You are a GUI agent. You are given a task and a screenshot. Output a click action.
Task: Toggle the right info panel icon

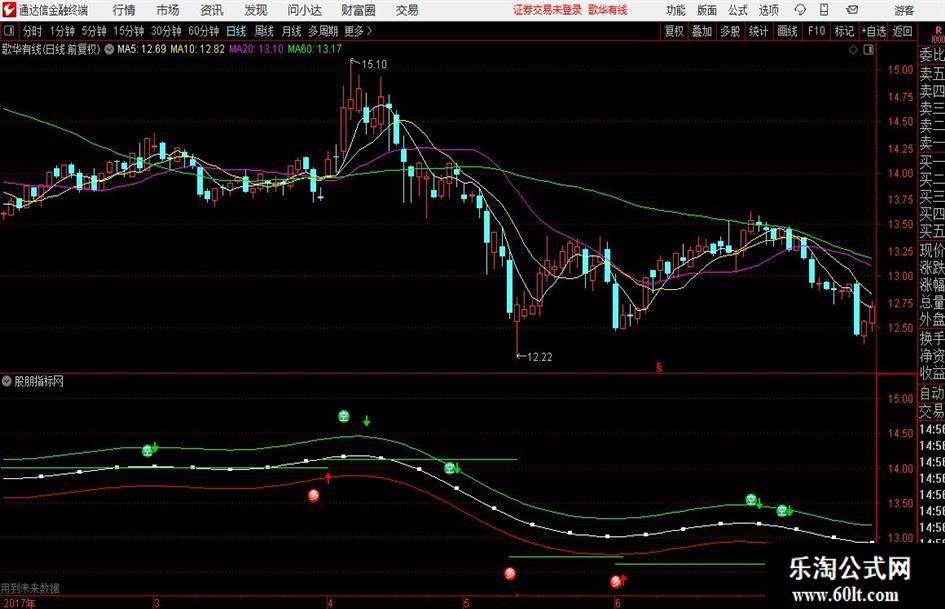[868, 50]
